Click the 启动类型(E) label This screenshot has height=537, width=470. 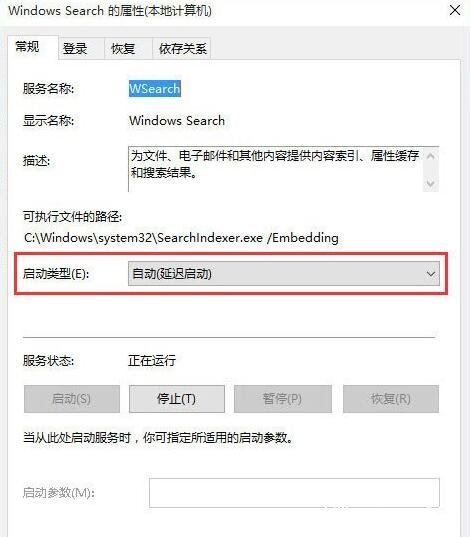point(56,274)
